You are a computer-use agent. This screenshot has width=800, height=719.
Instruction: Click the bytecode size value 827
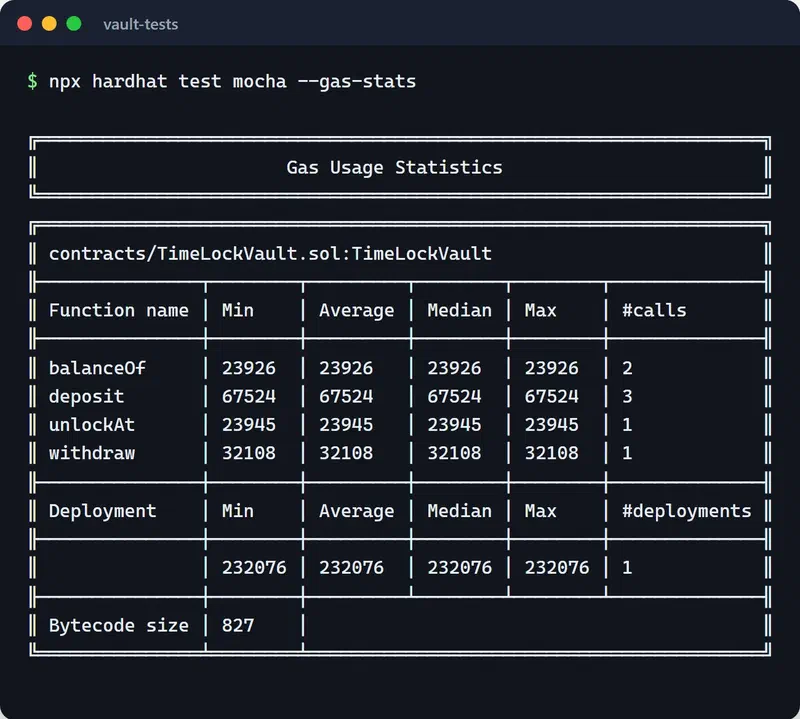click(238, 626)
